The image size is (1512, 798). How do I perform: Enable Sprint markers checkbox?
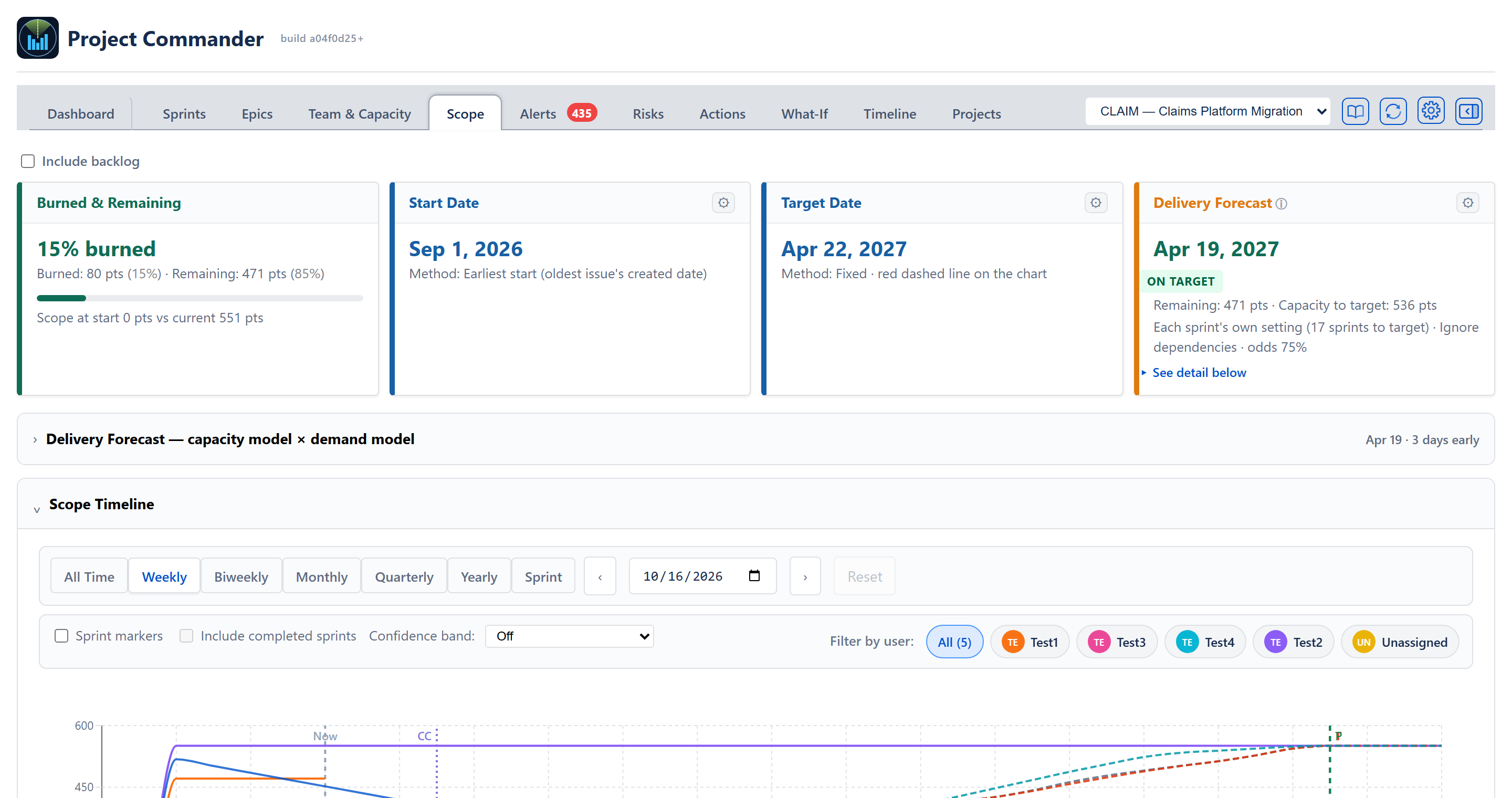[x=61, y=636]
